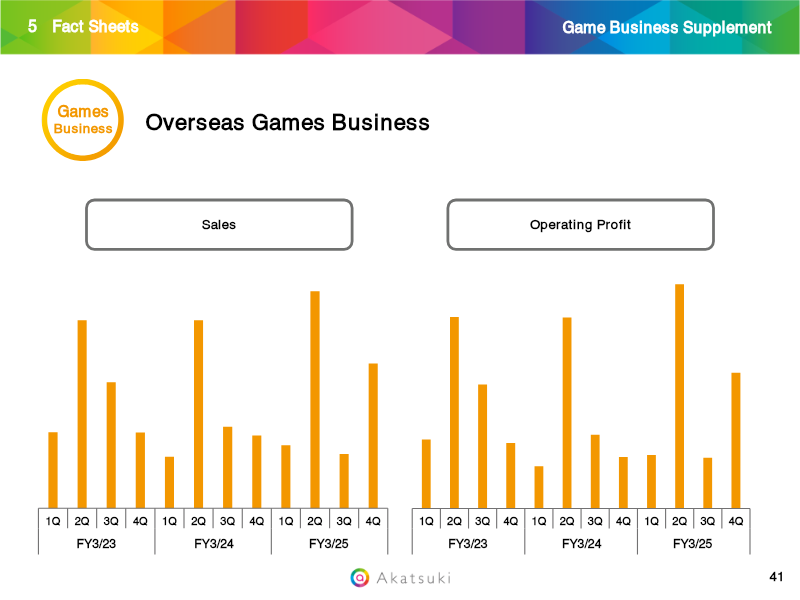Viewport: 800px width, 600px height.
Task: Select the FY3/25 label under the Sales chart
Action: point(329,543)
